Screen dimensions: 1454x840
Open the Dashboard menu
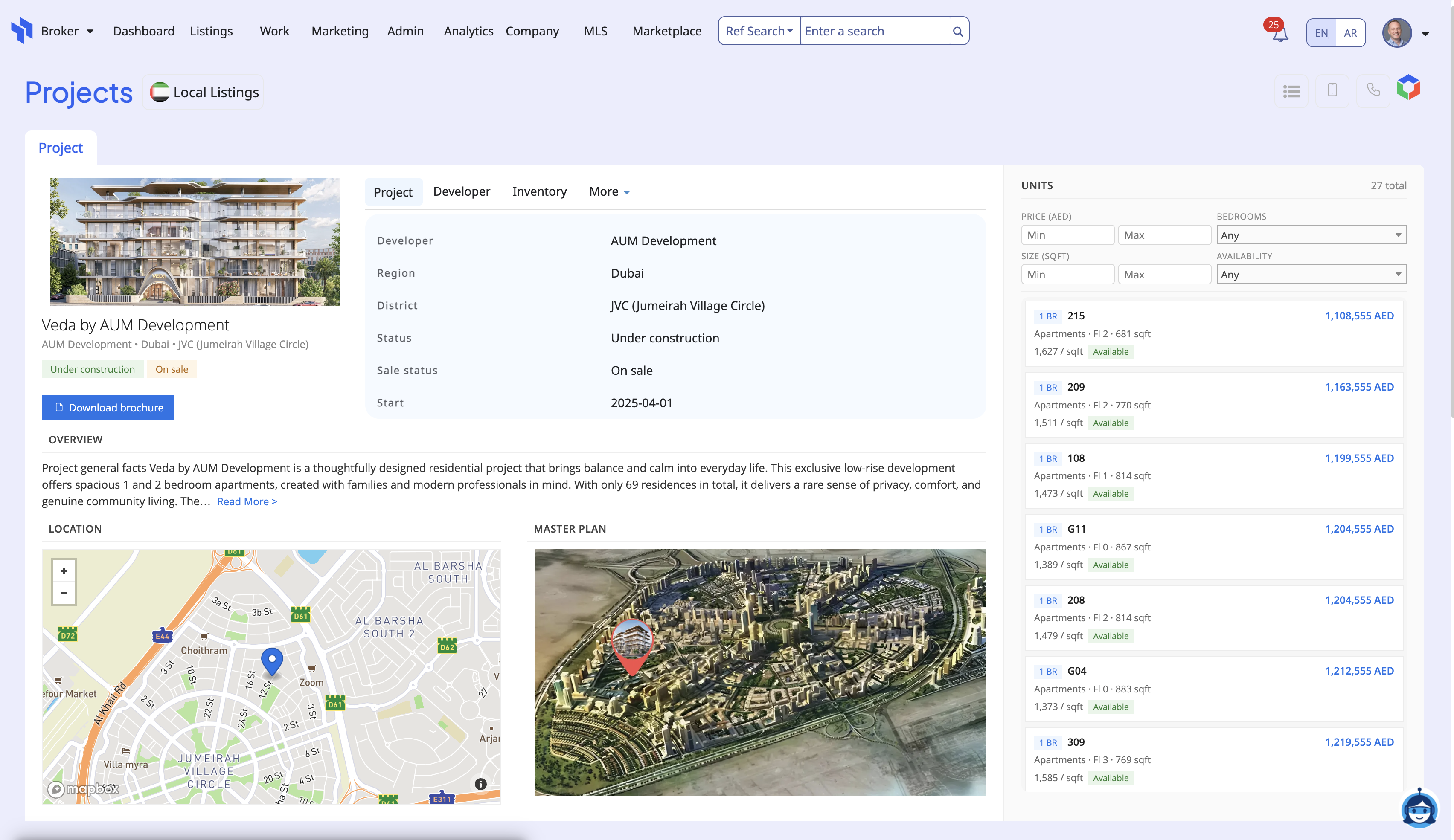(144, 31)
